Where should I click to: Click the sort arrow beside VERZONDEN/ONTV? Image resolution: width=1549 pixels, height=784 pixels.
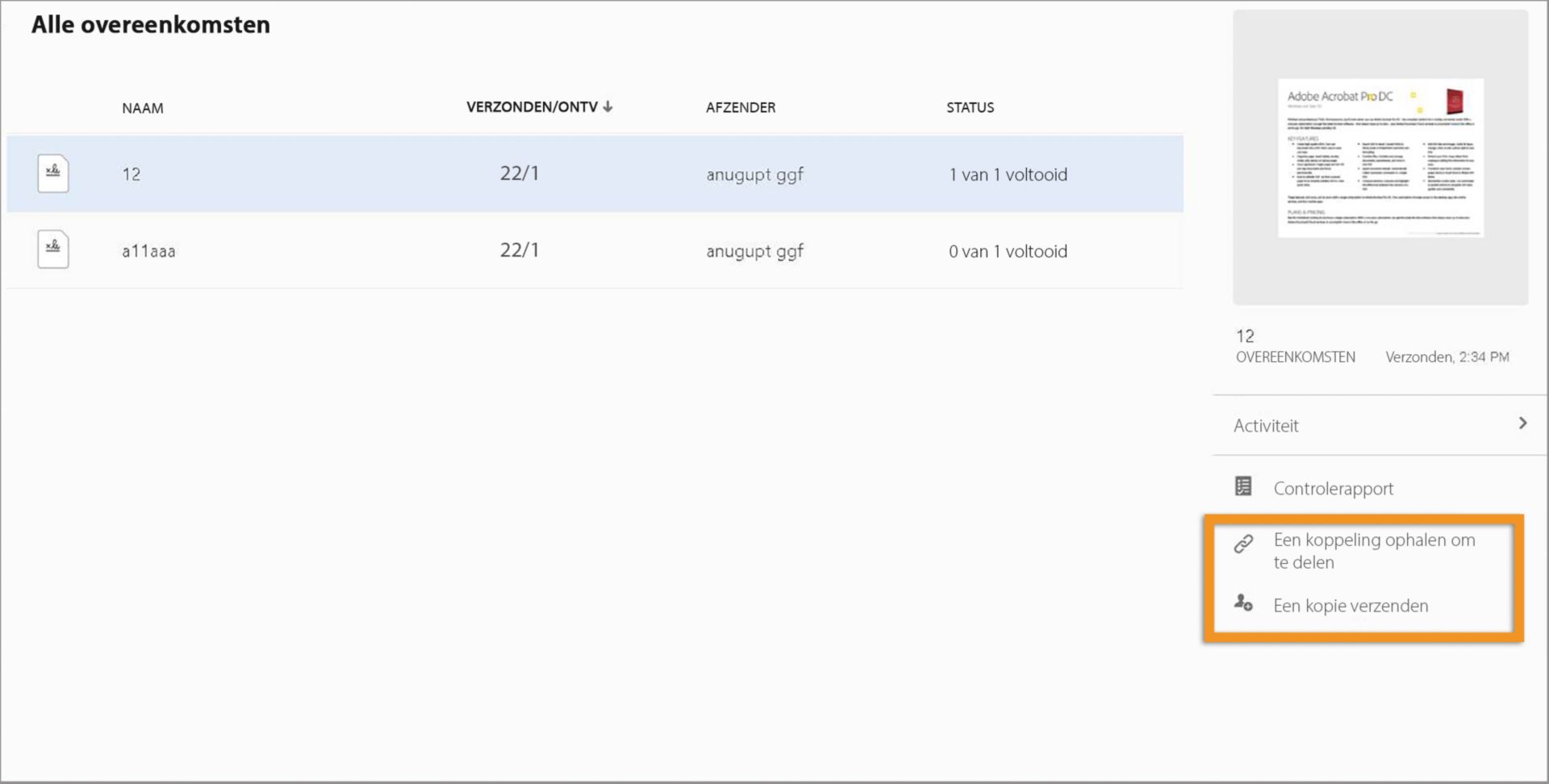tap(607, 106)
